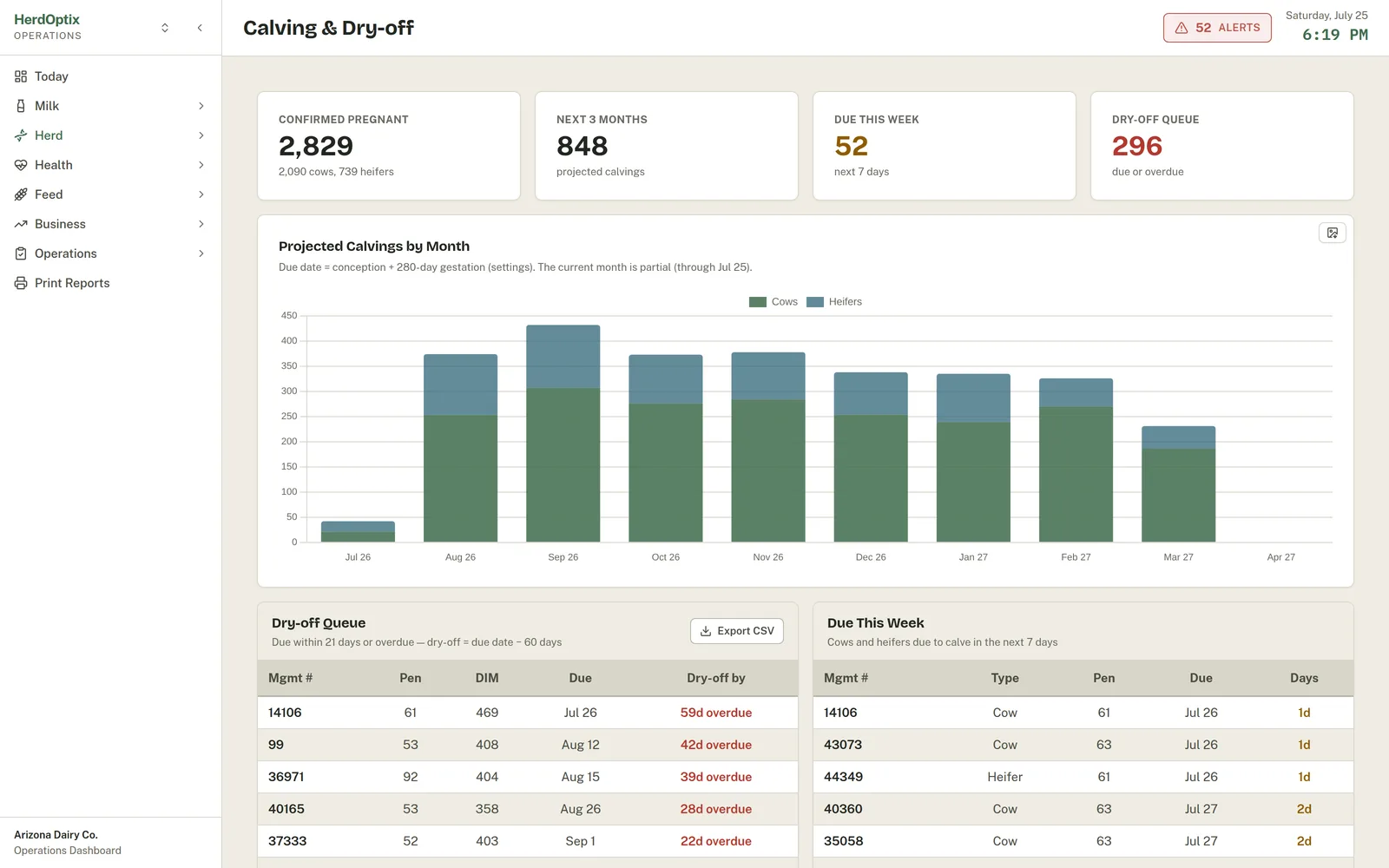
Task: Open the Due This Week summary card
Action: point(945,146)
